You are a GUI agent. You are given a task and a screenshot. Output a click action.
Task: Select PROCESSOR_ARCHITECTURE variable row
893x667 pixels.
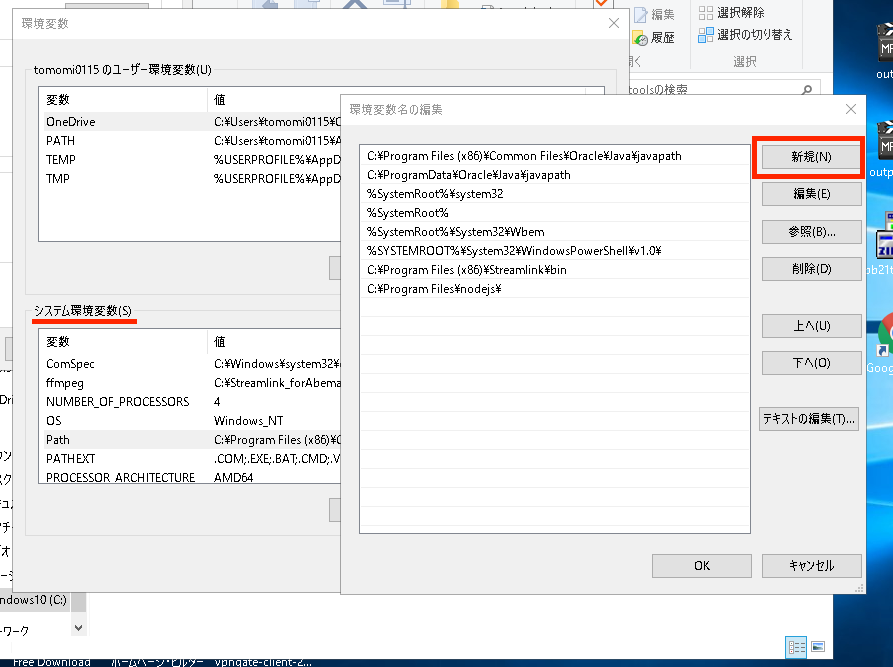tap(190, 477)
